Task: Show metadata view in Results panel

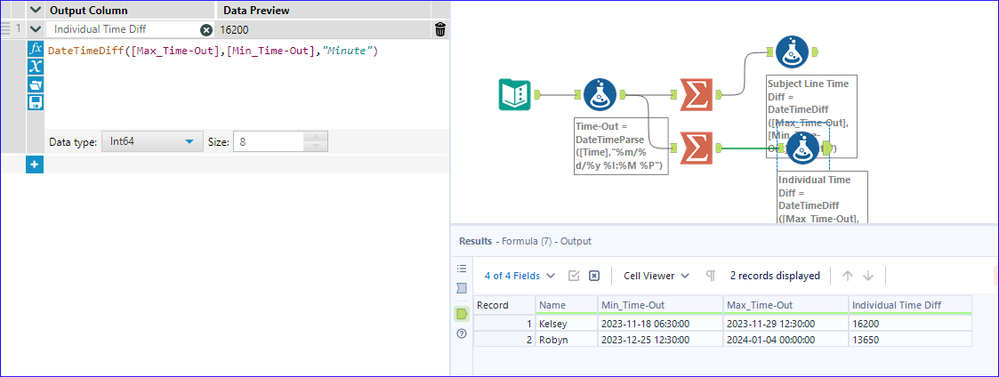Action: [462, 288]
